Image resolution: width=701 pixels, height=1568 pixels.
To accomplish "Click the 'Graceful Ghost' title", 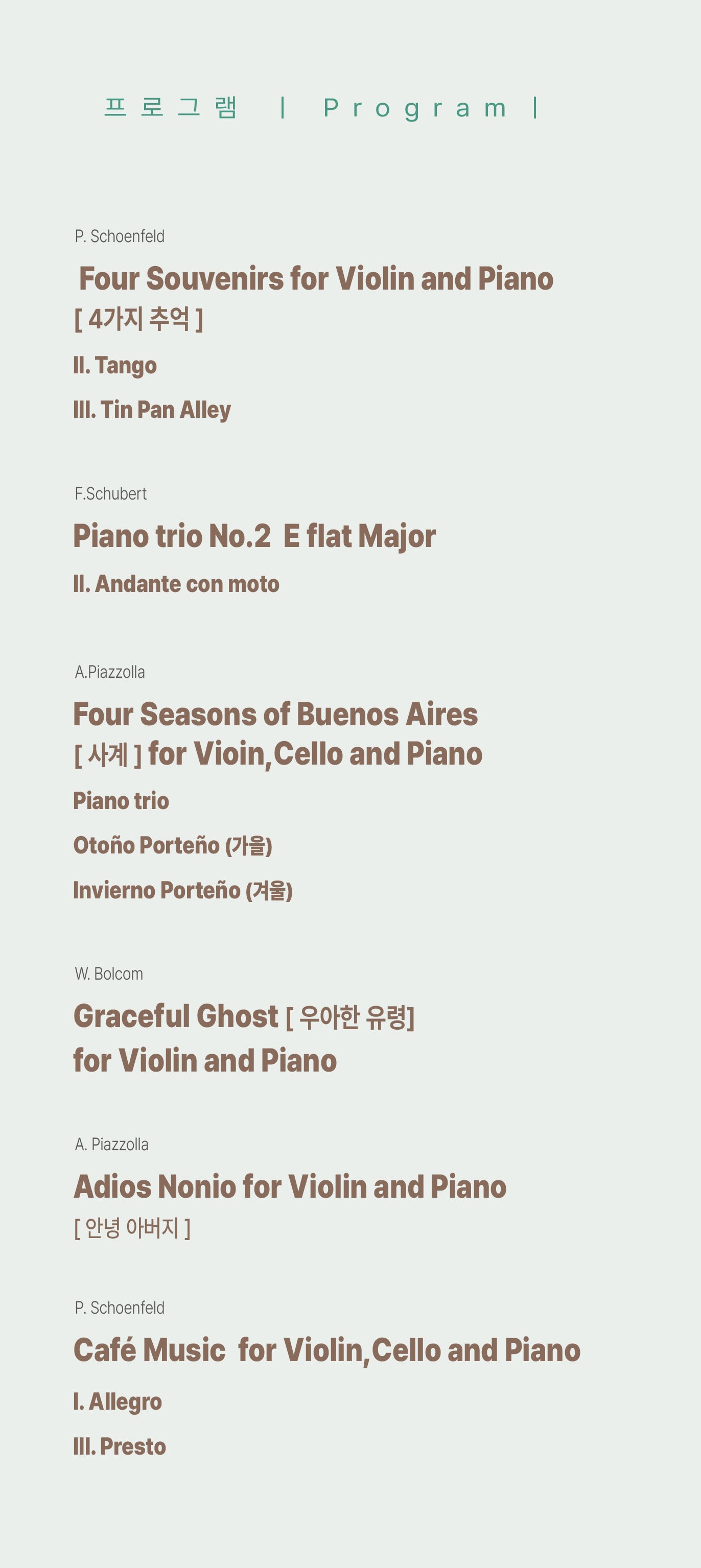I will (x=176, y=1016).
